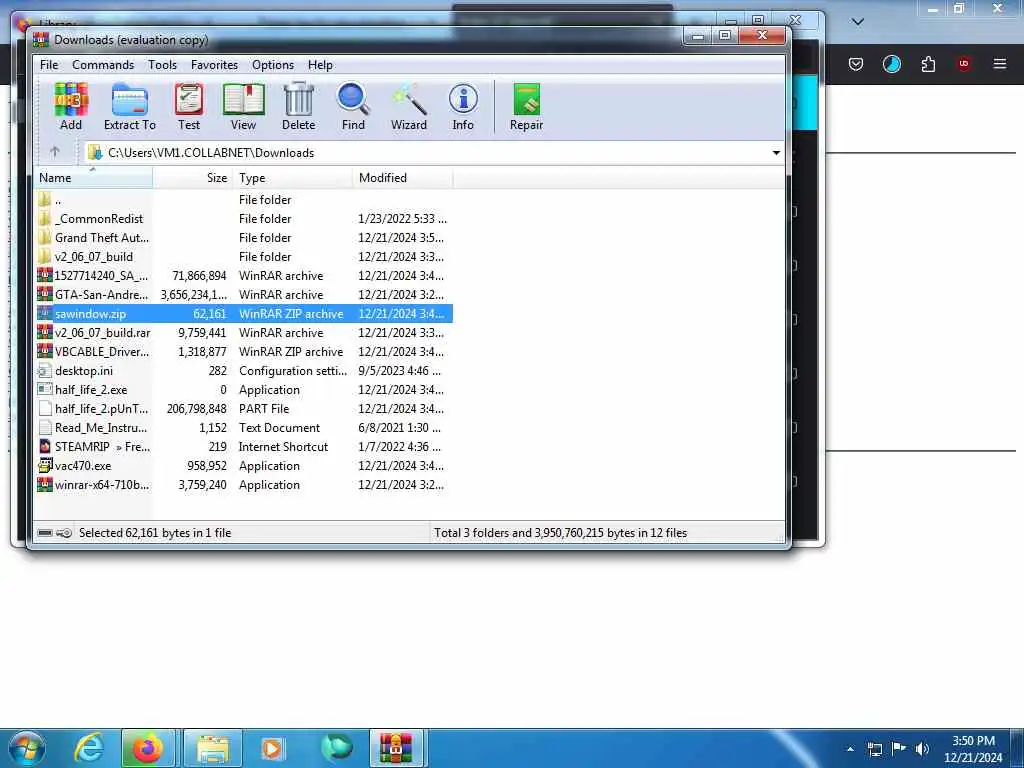Click the WinRAR taskbar button

pyautogui.click(x=396, y=748)
